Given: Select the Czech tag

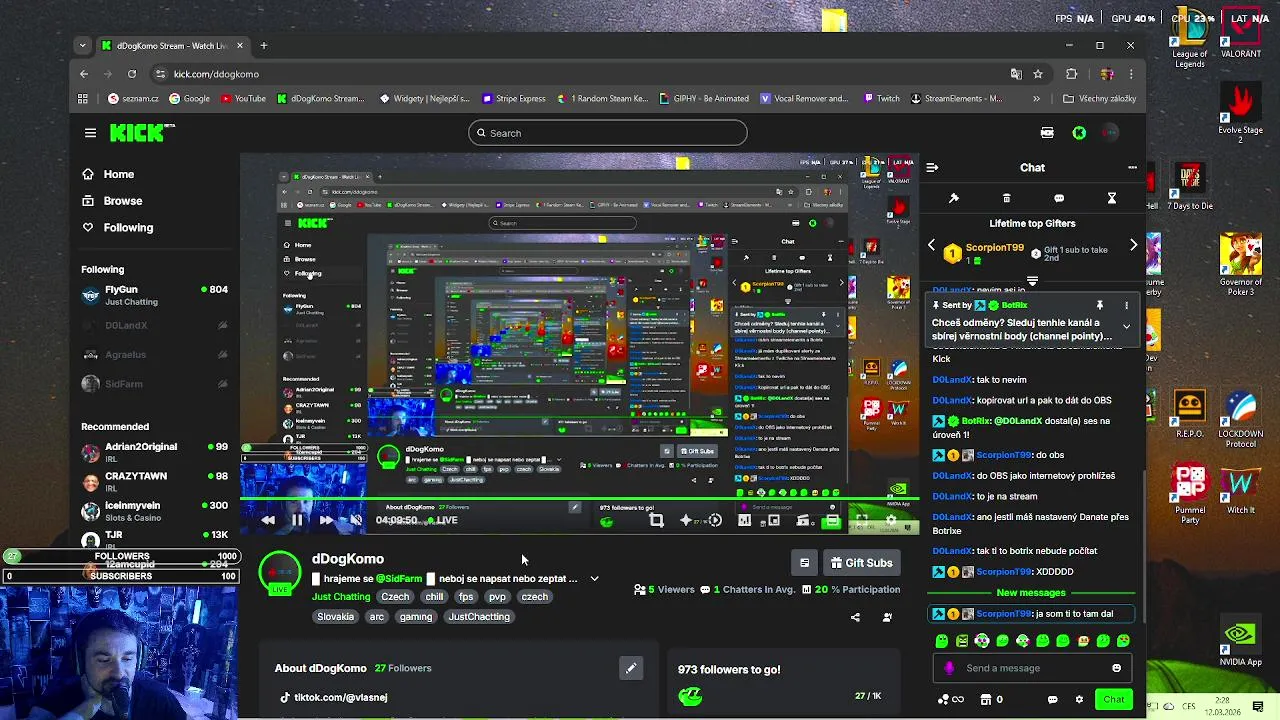Looking at the screenshot, I should 395,597.
